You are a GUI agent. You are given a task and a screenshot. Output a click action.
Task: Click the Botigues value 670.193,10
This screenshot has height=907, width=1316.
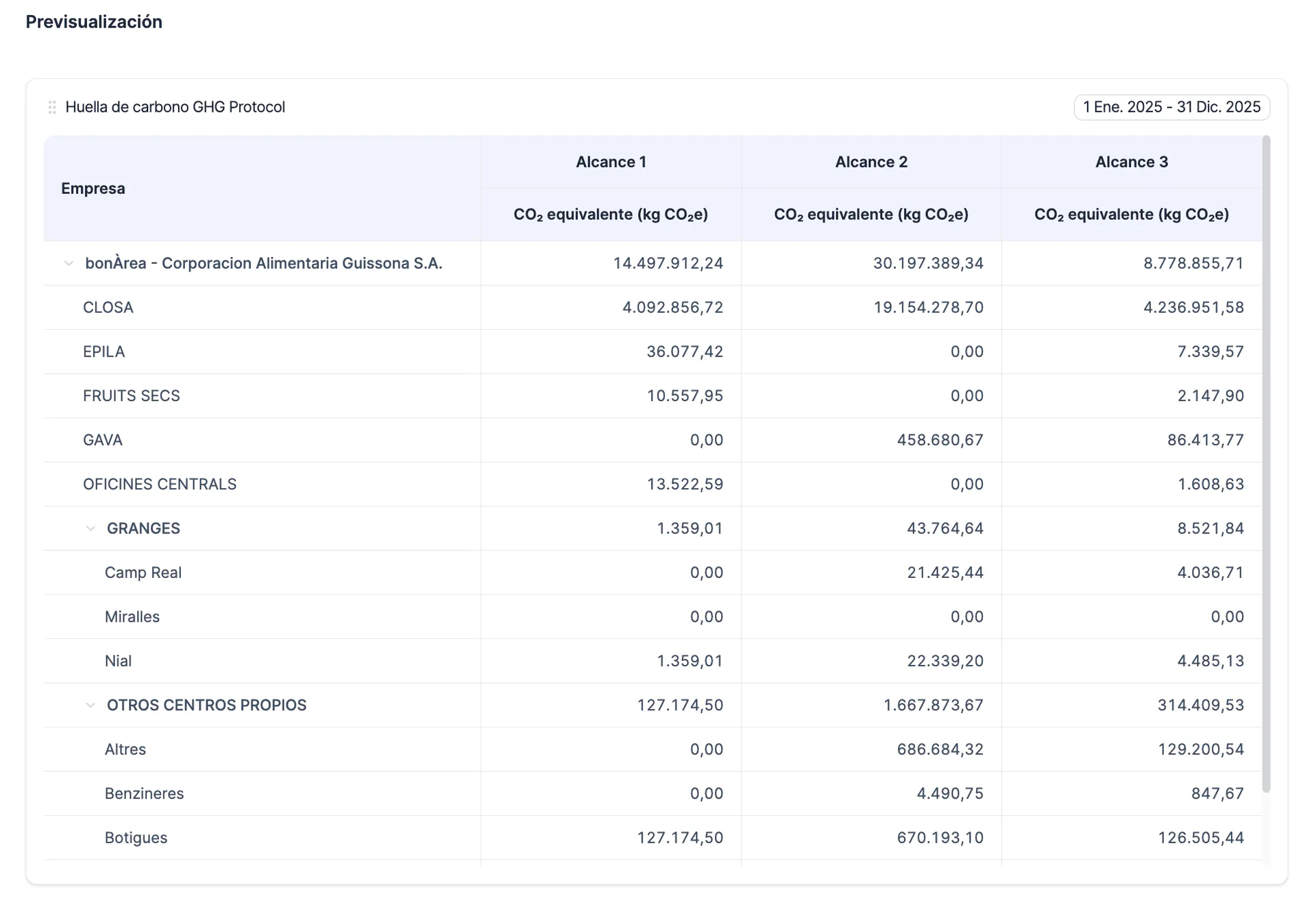(940, 838)
